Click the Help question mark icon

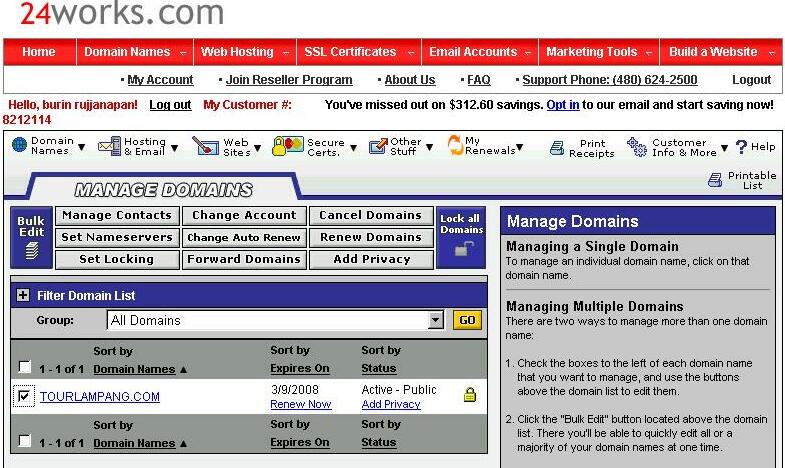741,147
